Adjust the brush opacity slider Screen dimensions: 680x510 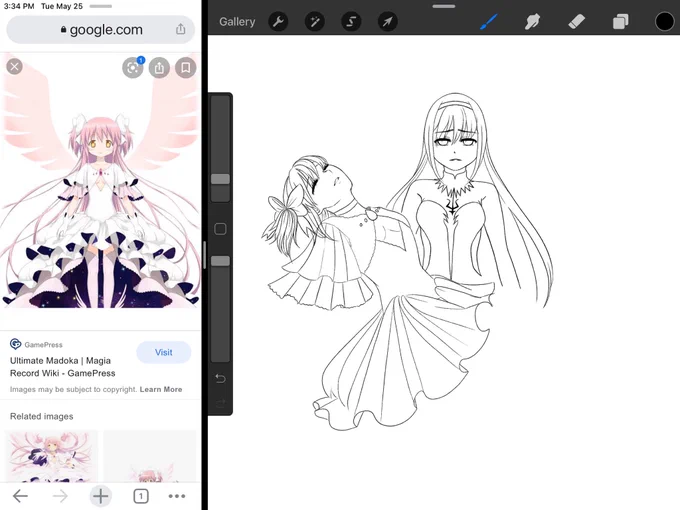[x=220, y=261]
